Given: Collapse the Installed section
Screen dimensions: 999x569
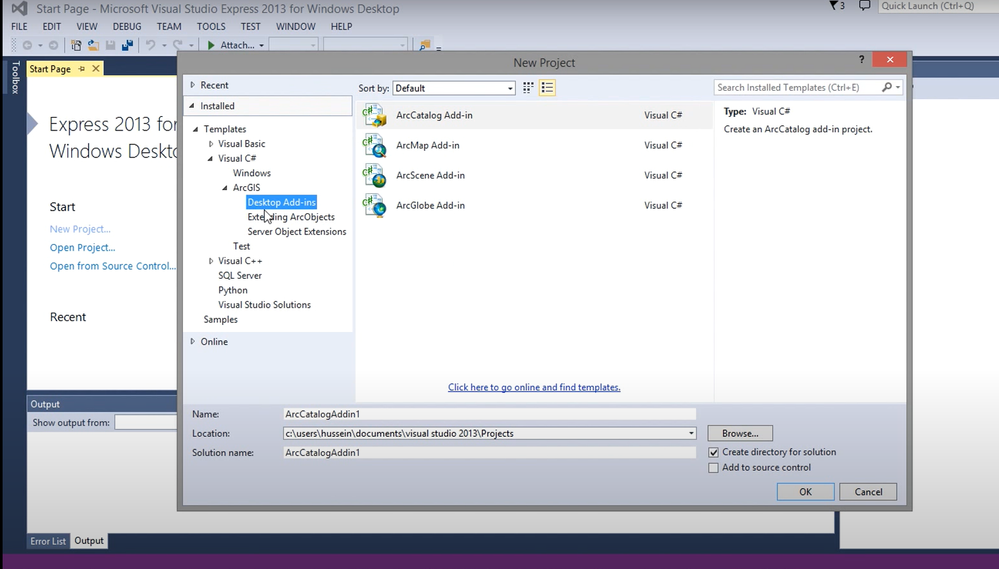Looking at the screenshot, I should [x=192, y=106].
